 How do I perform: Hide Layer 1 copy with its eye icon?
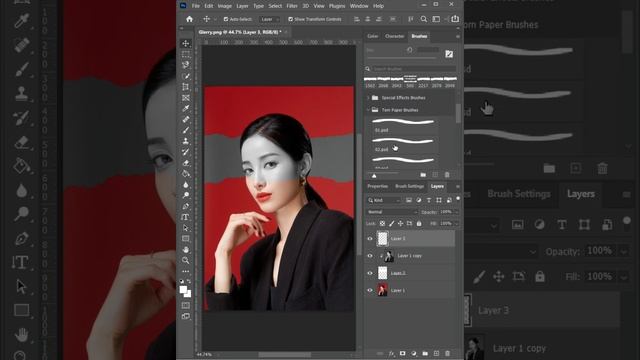point(370,256)
